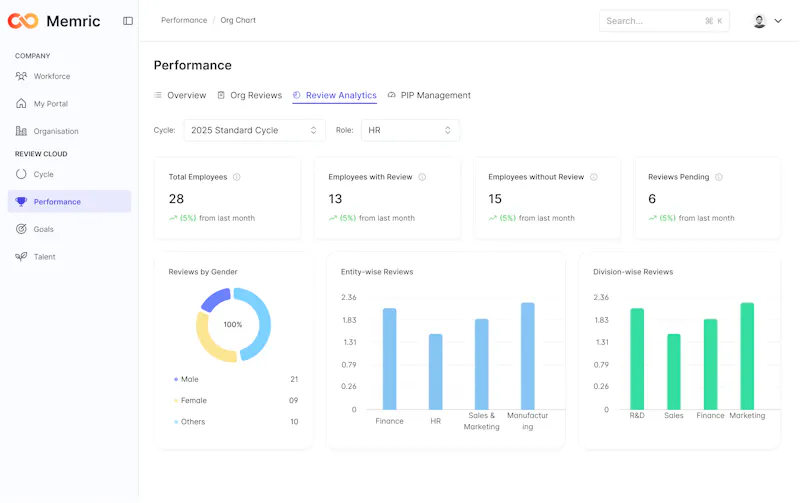Image resolution: width=800 pixels, height=503 pixels.
Task: Click the Goals target icon
Action: coord(21,229)
